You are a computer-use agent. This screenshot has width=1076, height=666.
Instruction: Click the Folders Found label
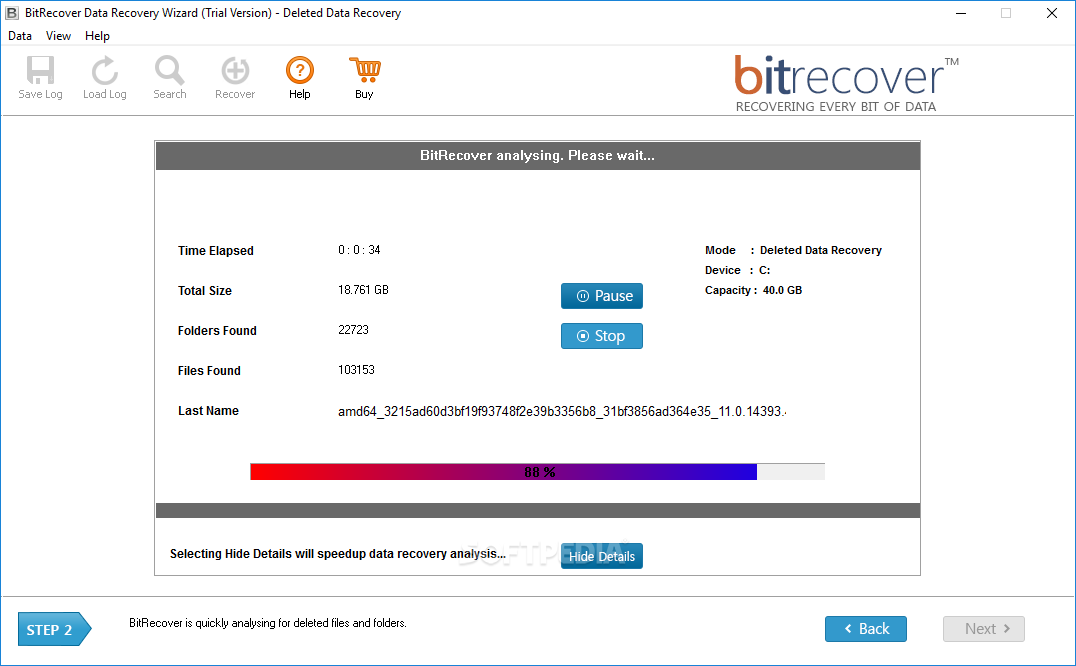[x=217, y=331]
